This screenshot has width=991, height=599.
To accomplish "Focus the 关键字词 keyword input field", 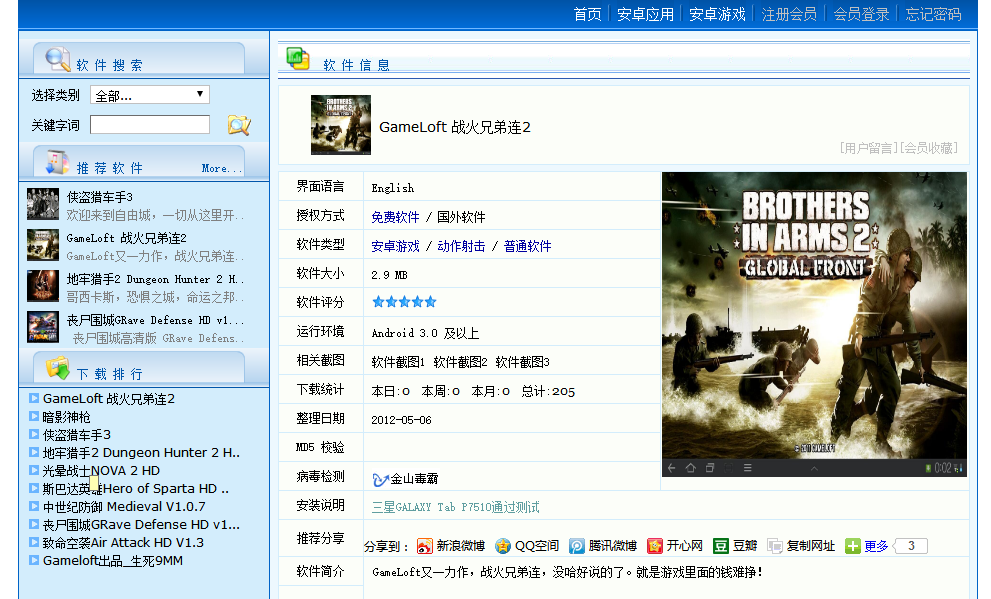I will coord(150,124).
